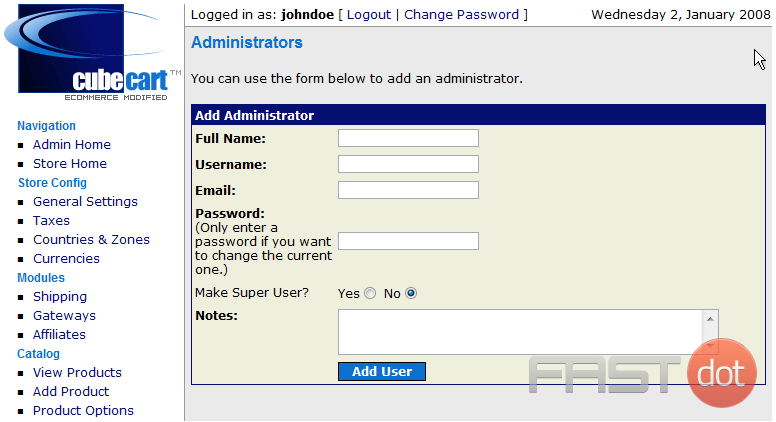Open the Taxes settings page
Screen dimensions: 776x422
click(x=51, y=221)
